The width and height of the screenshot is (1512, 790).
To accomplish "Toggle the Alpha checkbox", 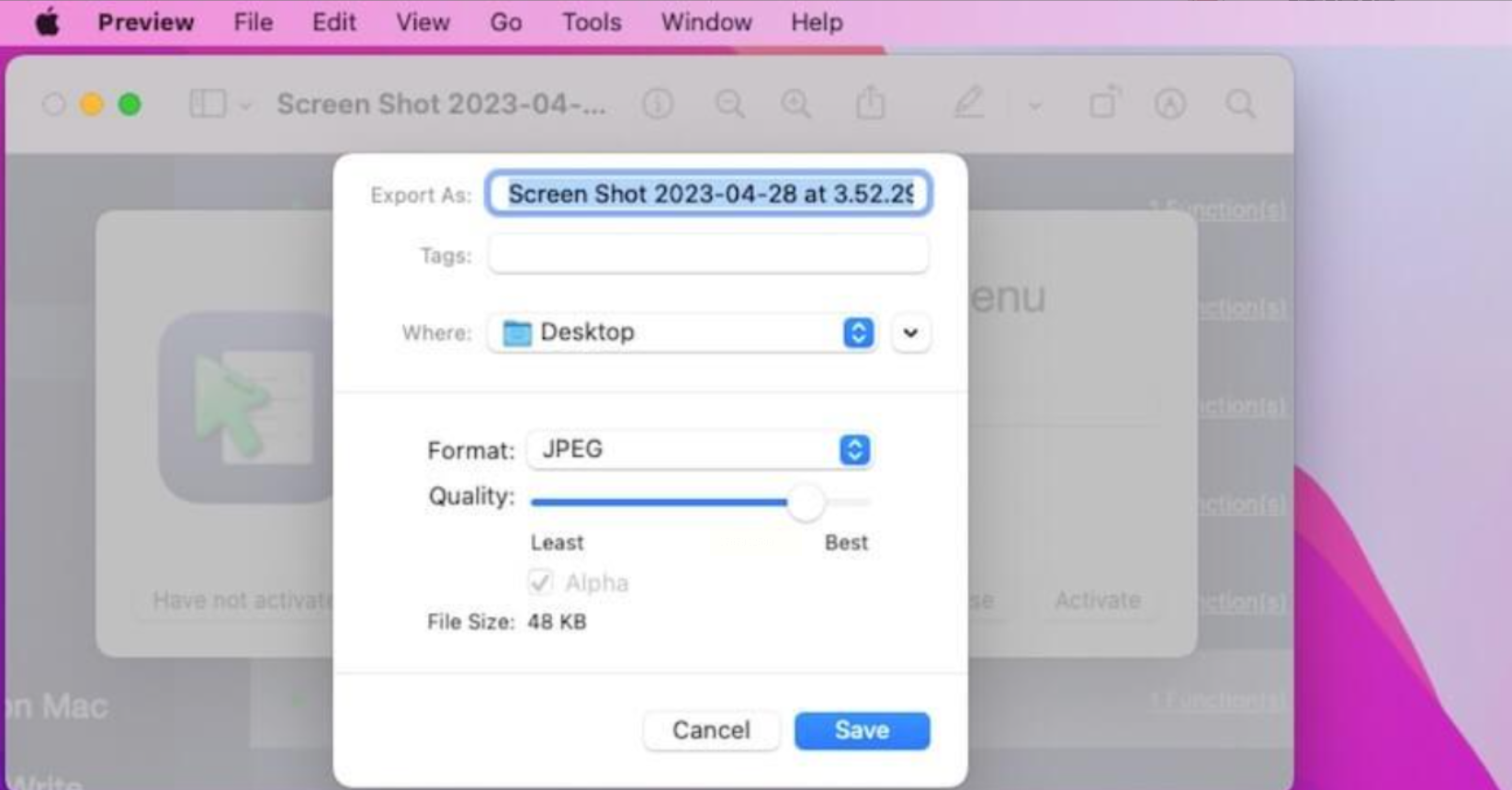I will pos(540,582).
